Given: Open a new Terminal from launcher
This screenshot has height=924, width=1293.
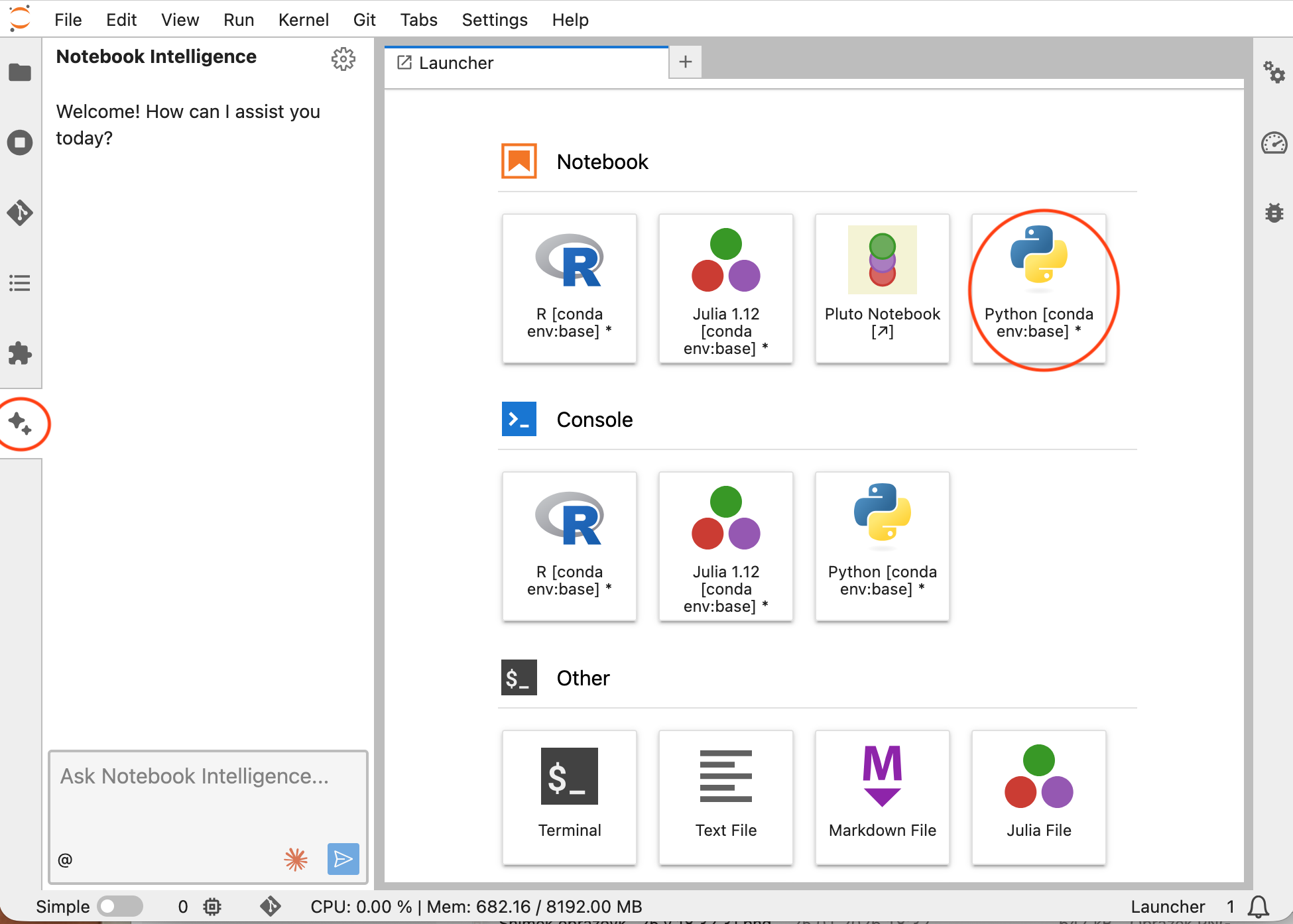Looking at the screenshot, I should point(569,797).
